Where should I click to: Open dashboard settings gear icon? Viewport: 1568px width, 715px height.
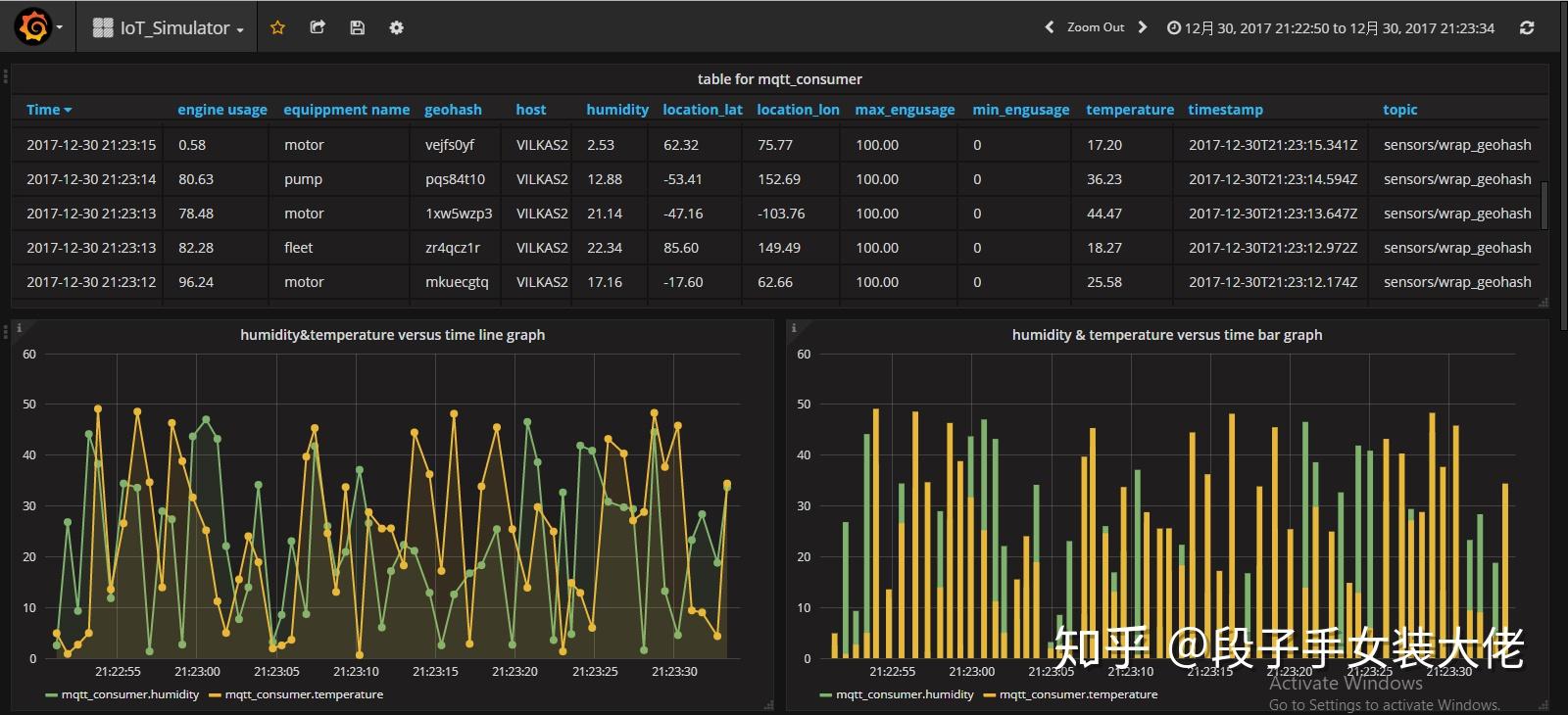[396, 27]
